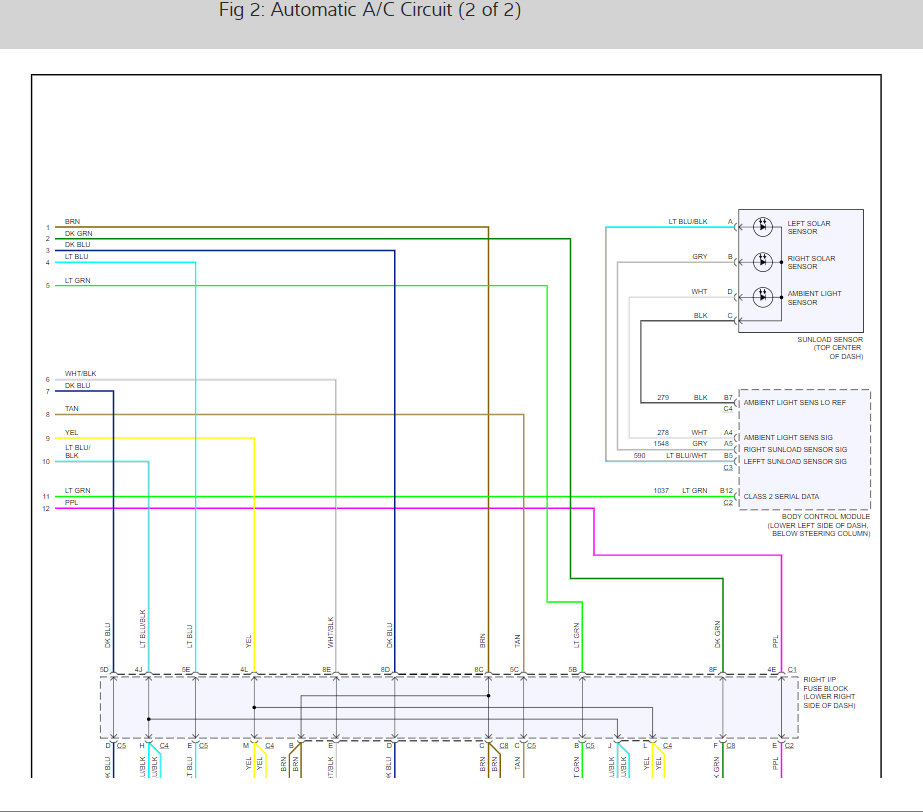The image size is (923, 812).
Task: Select the figure title "Fig 2: Automatic A/C Circuit (2 of 2)"
Action: [x=370, y=10]
